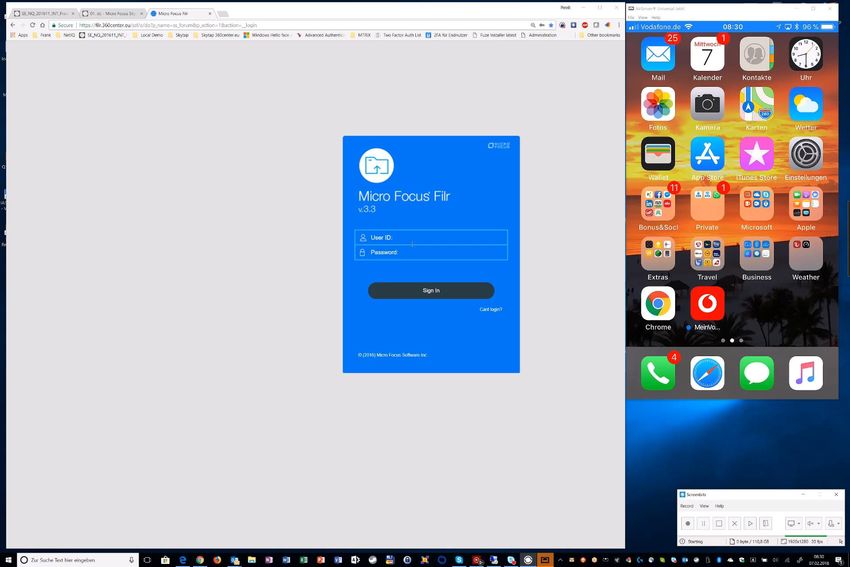Open the Karten maps app

click(x=756, y=104)
